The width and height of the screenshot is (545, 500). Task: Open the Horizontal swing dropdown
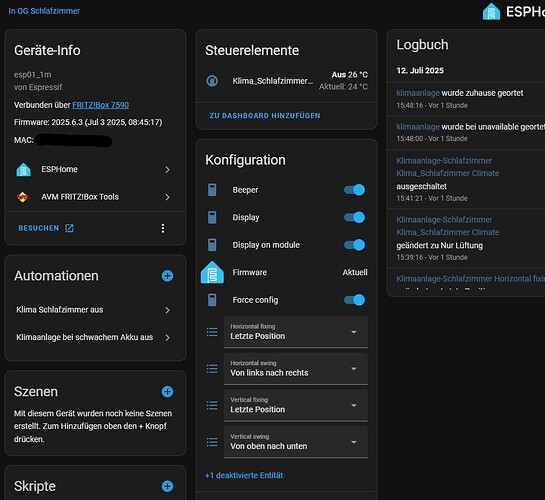(x=296, y=369)
